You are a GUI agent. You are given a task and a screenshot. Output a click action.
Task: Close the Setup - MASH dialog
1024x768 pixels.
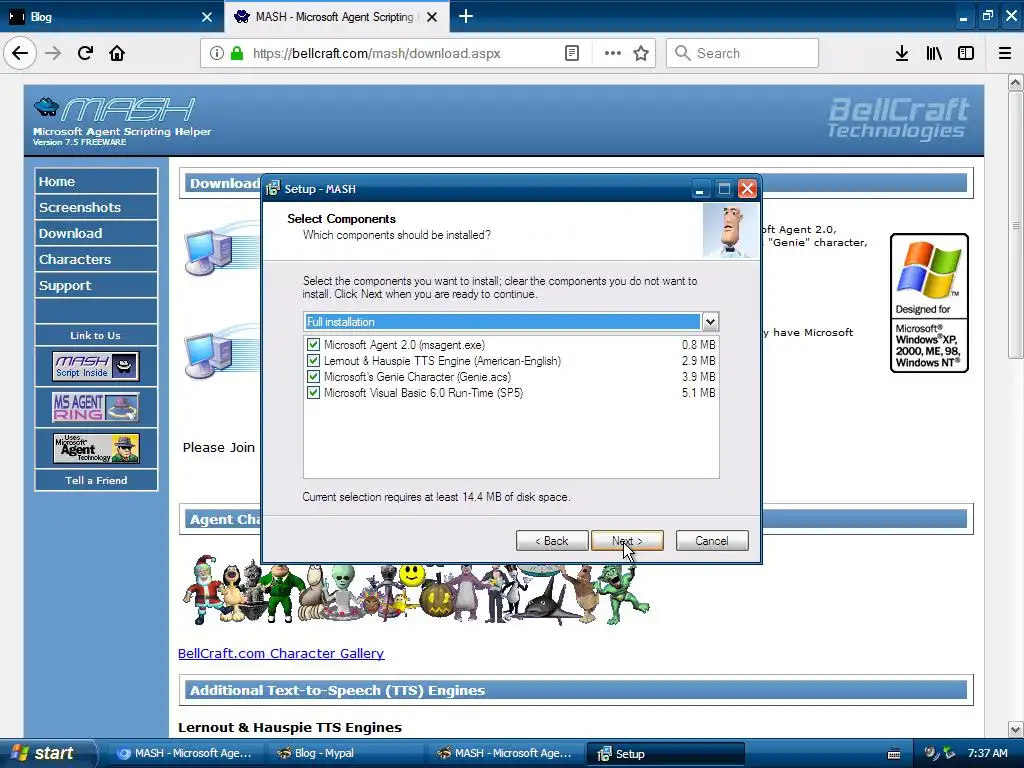coord(747,189)
